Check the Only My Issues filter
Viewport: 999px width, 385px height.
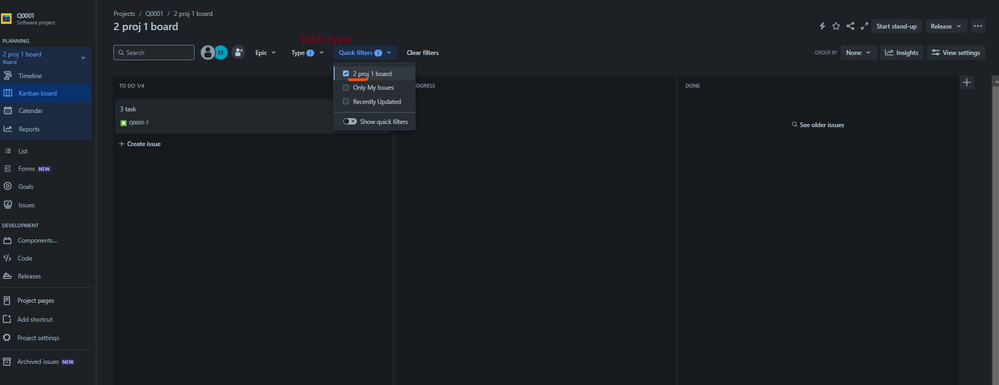click(346, 87)
